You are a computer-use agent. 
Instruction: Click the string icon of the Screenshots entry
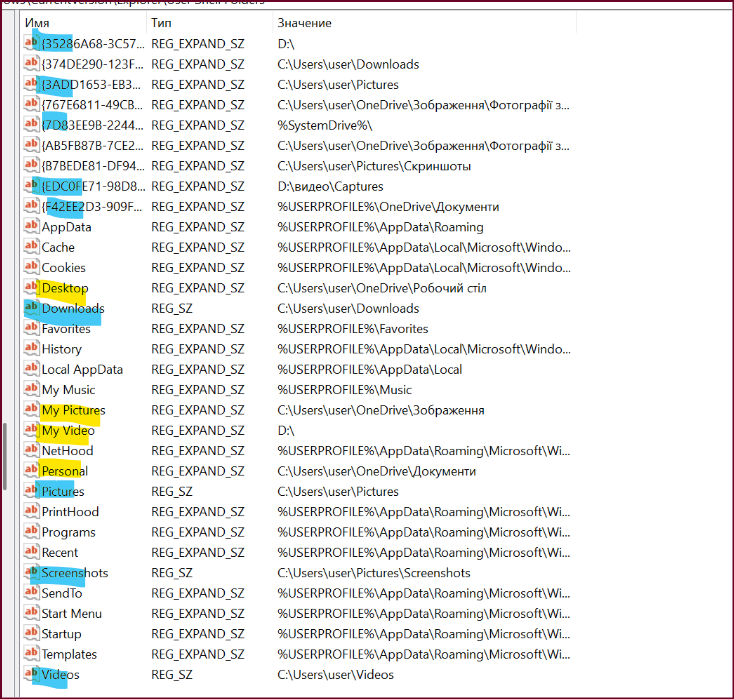pyautogui.click(x=31, y=573)
